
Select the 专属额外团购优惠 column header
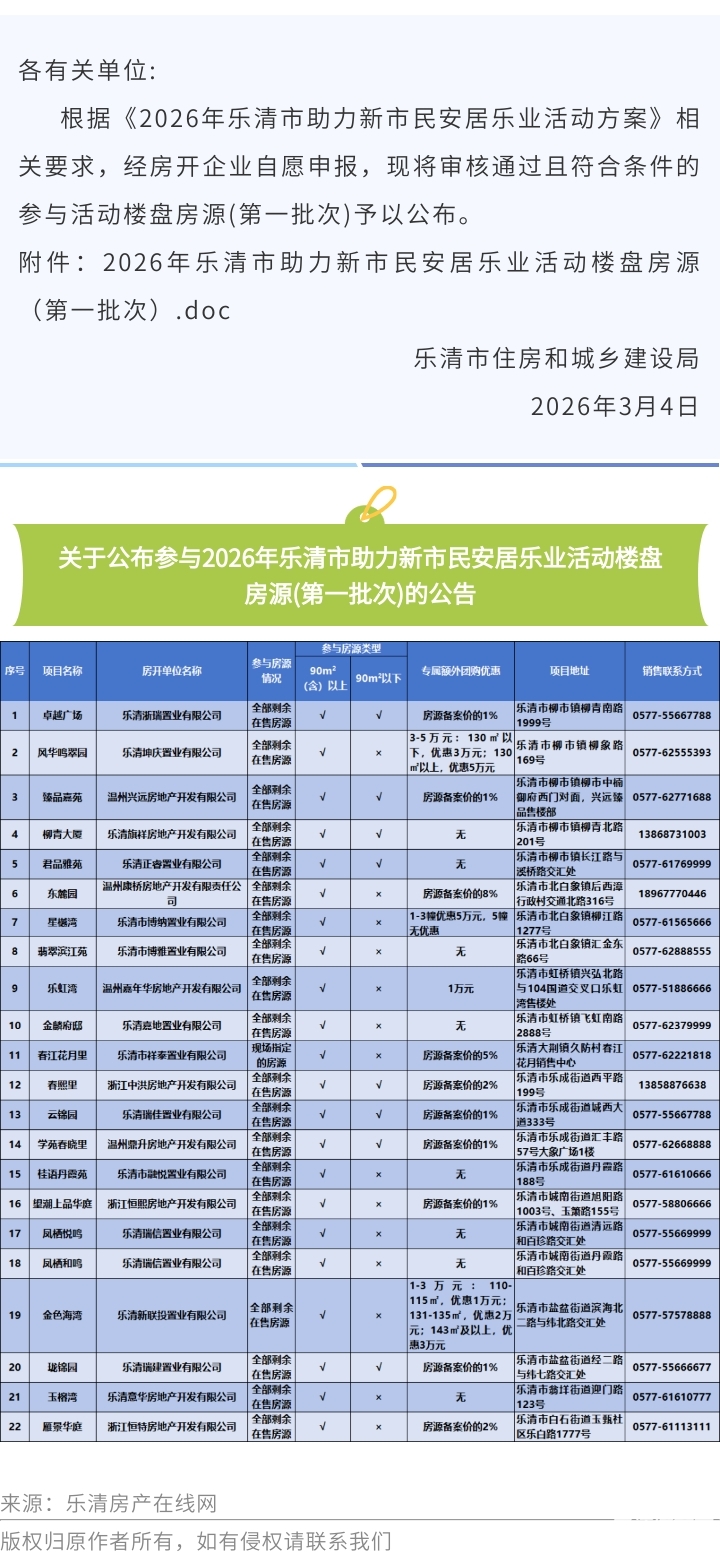[x=460, y=670]
